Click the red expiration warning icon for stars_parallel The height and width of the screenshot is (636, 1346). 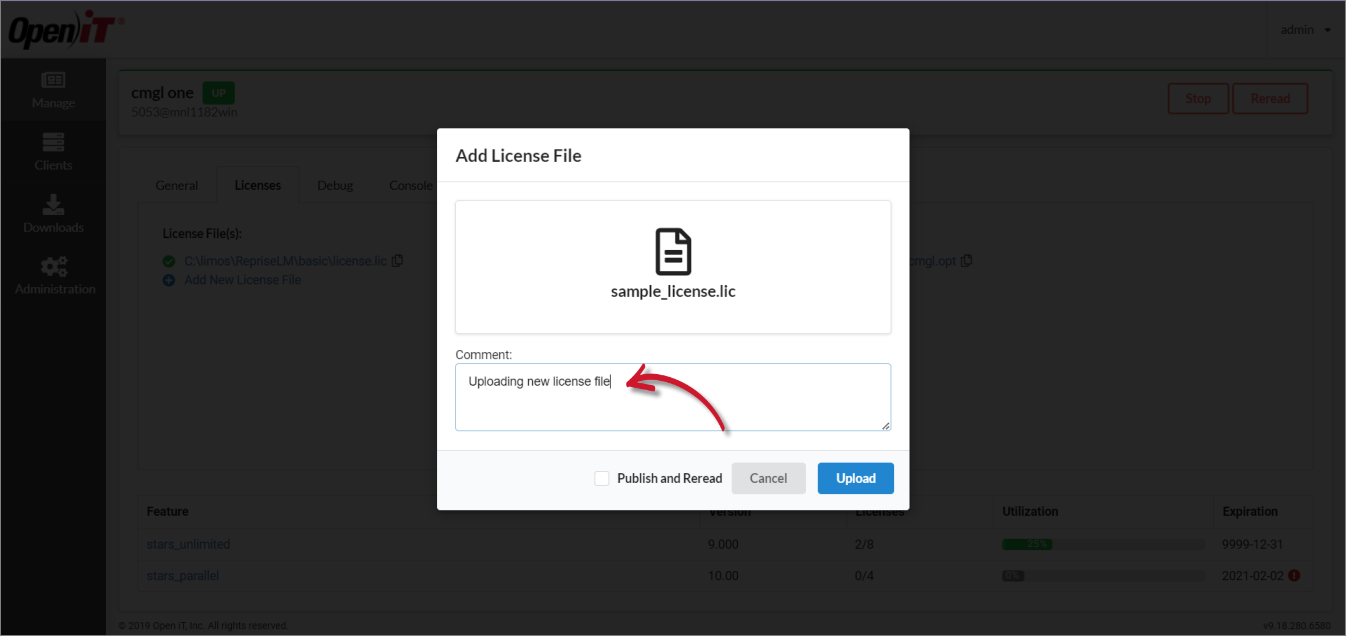tap(1294, 575)
